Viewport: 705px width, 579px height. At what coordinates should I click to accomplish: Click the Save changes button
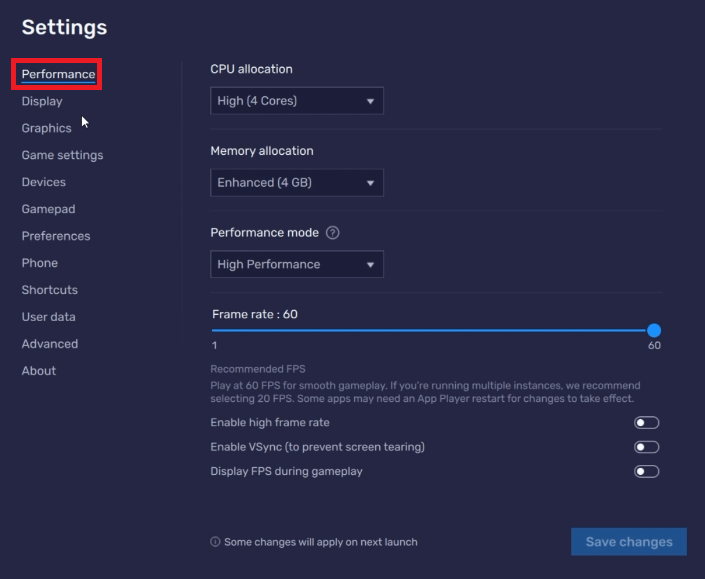pos(629,542)
